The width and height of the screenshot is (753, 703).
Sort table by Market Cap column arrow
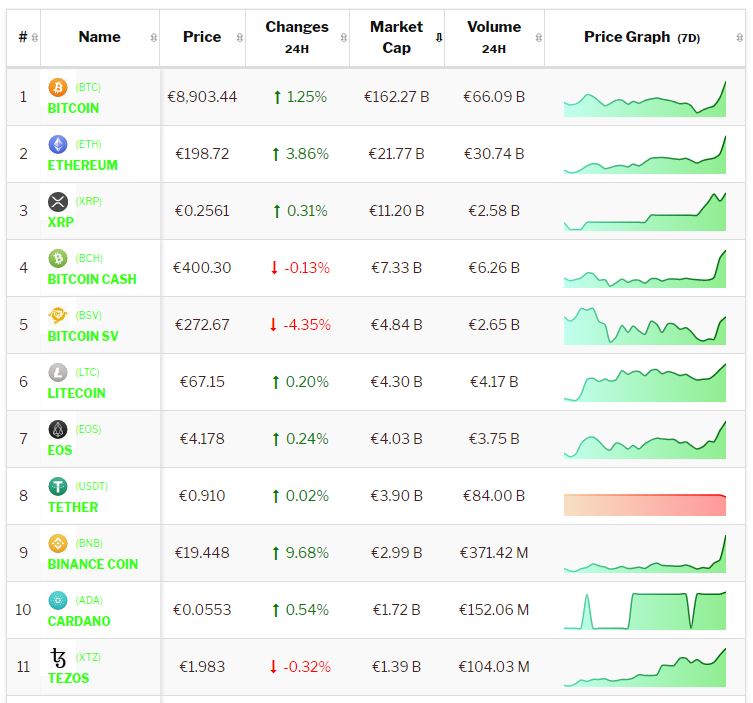[438, 38]
